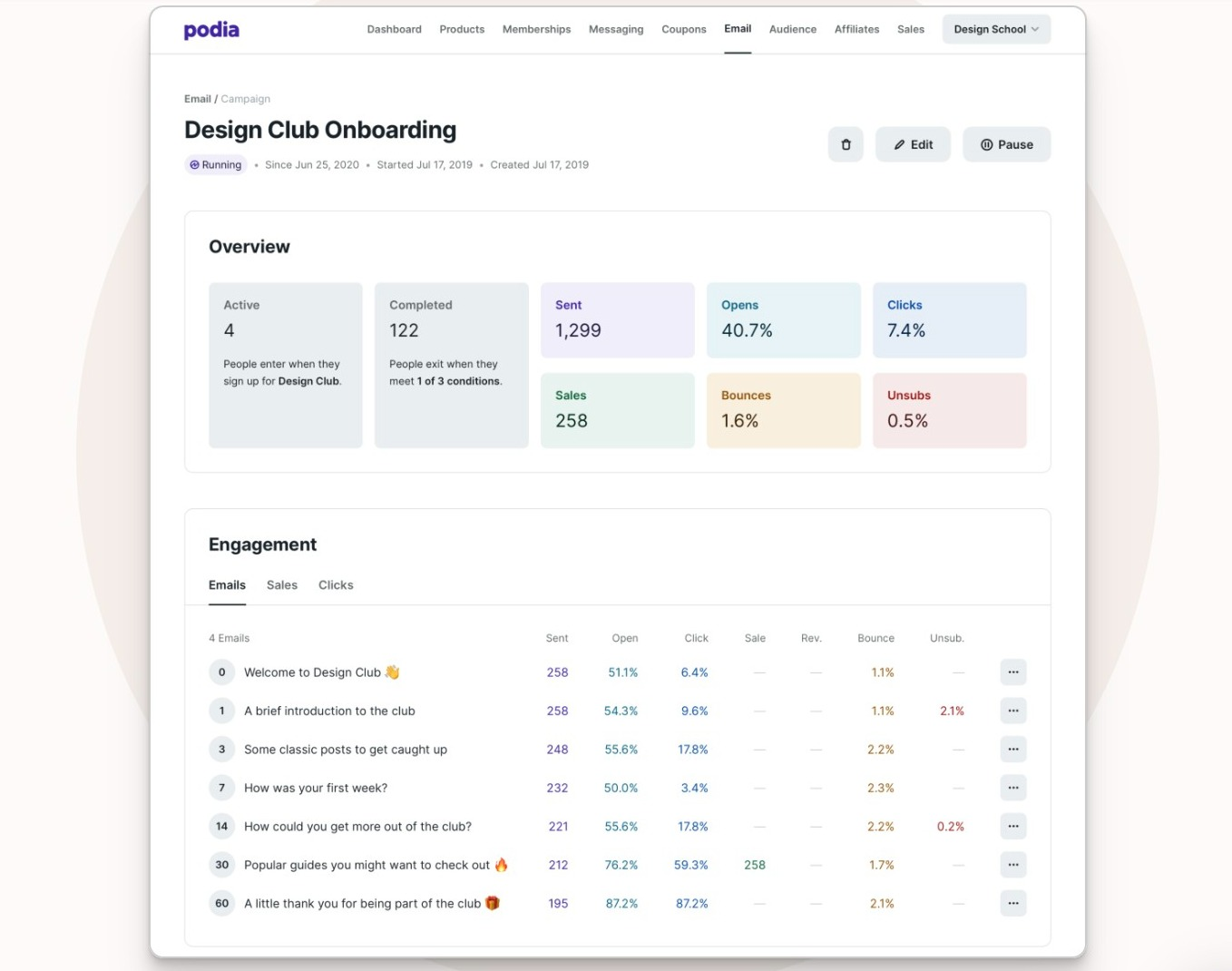This screenshot has width=1232, height=971.
Task: Open options menu for Popular guides row
Action: tap(1013, 865)
